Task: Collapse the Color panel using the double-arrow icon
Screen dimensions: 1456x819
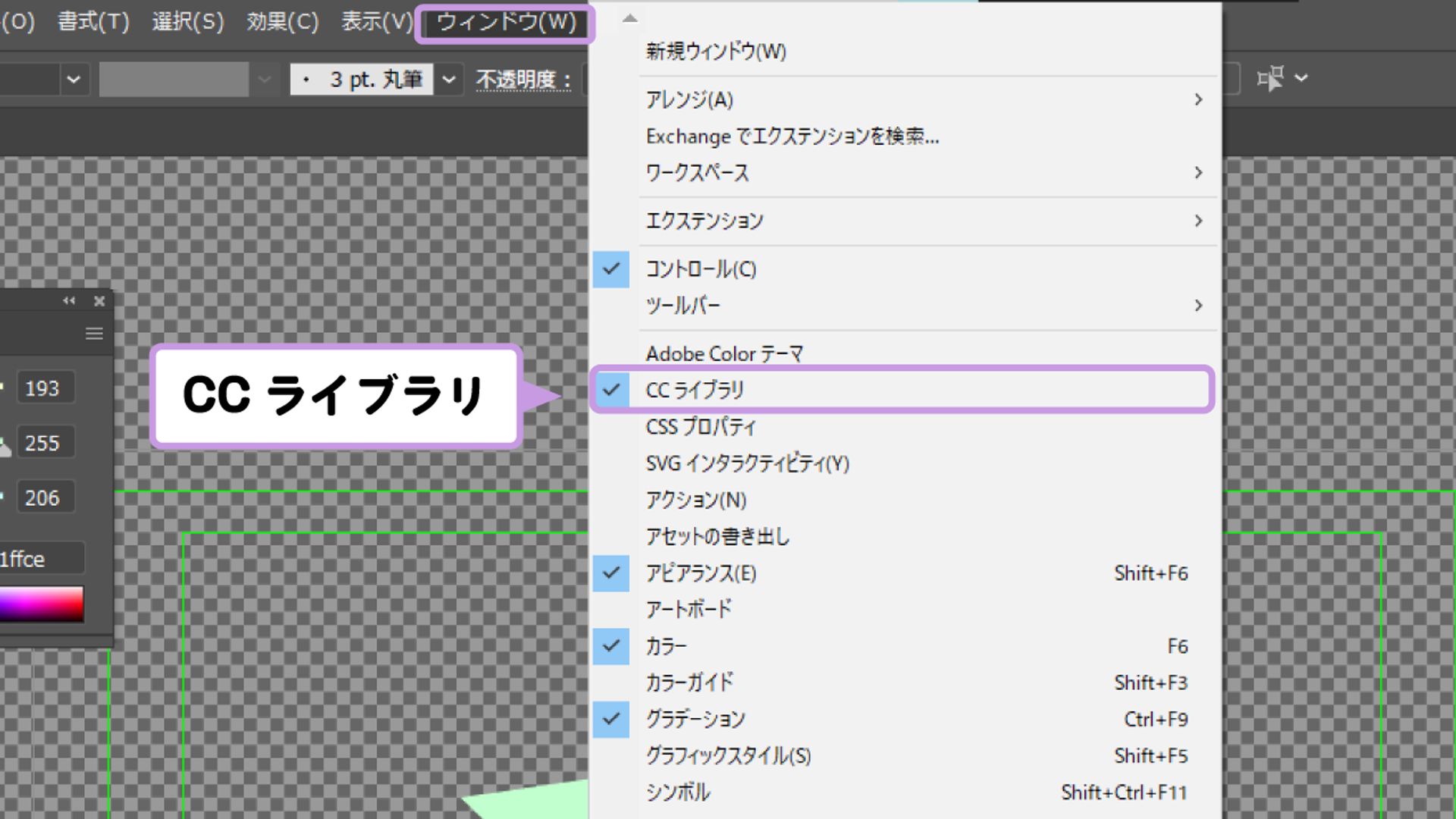Action: 69,300
